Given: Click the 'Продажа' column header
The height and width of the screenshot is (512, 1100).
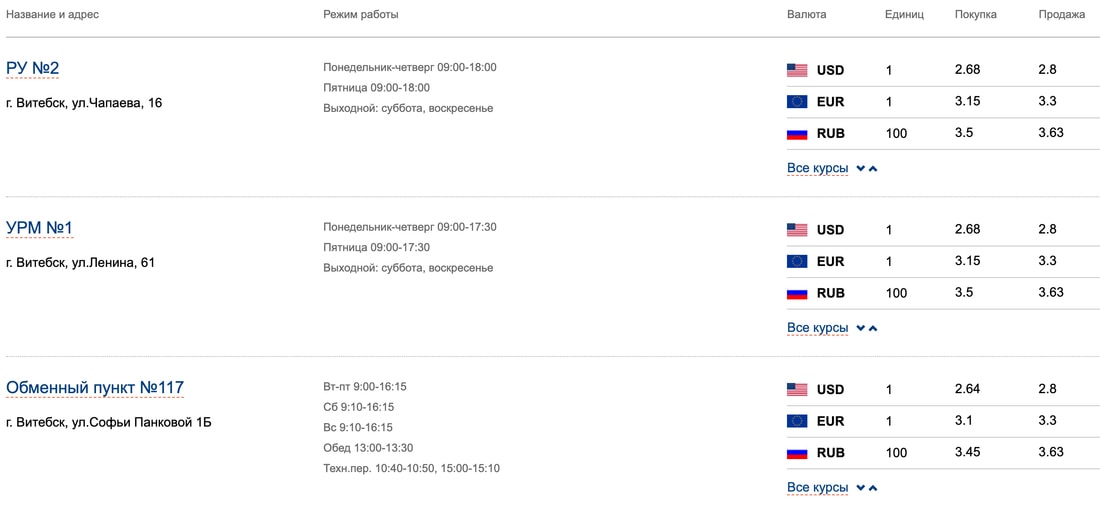Looking at the screenshot, I should tap(1061, 15).
